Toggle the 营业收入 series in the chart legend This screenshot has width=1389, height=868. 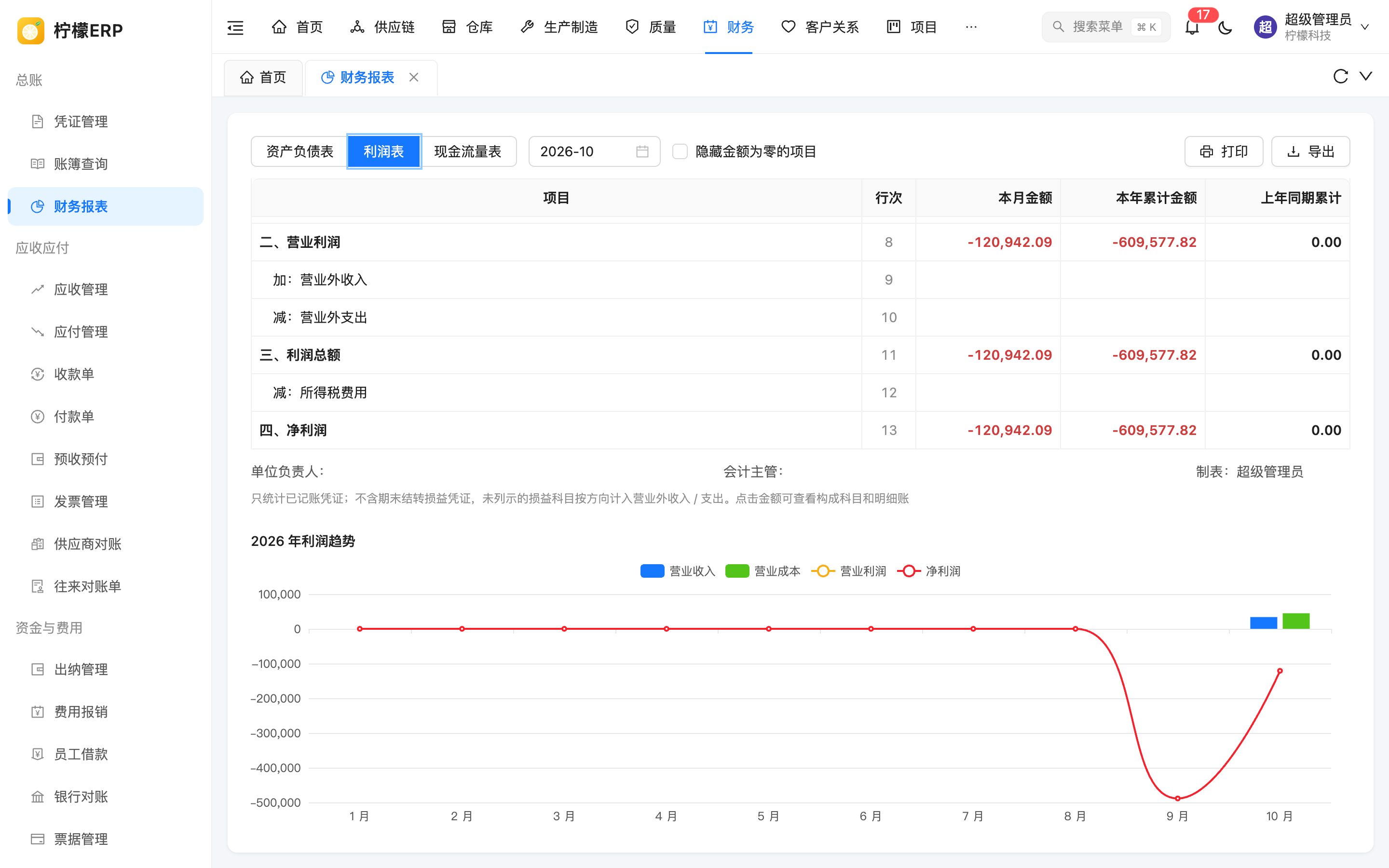pos(678,571)
